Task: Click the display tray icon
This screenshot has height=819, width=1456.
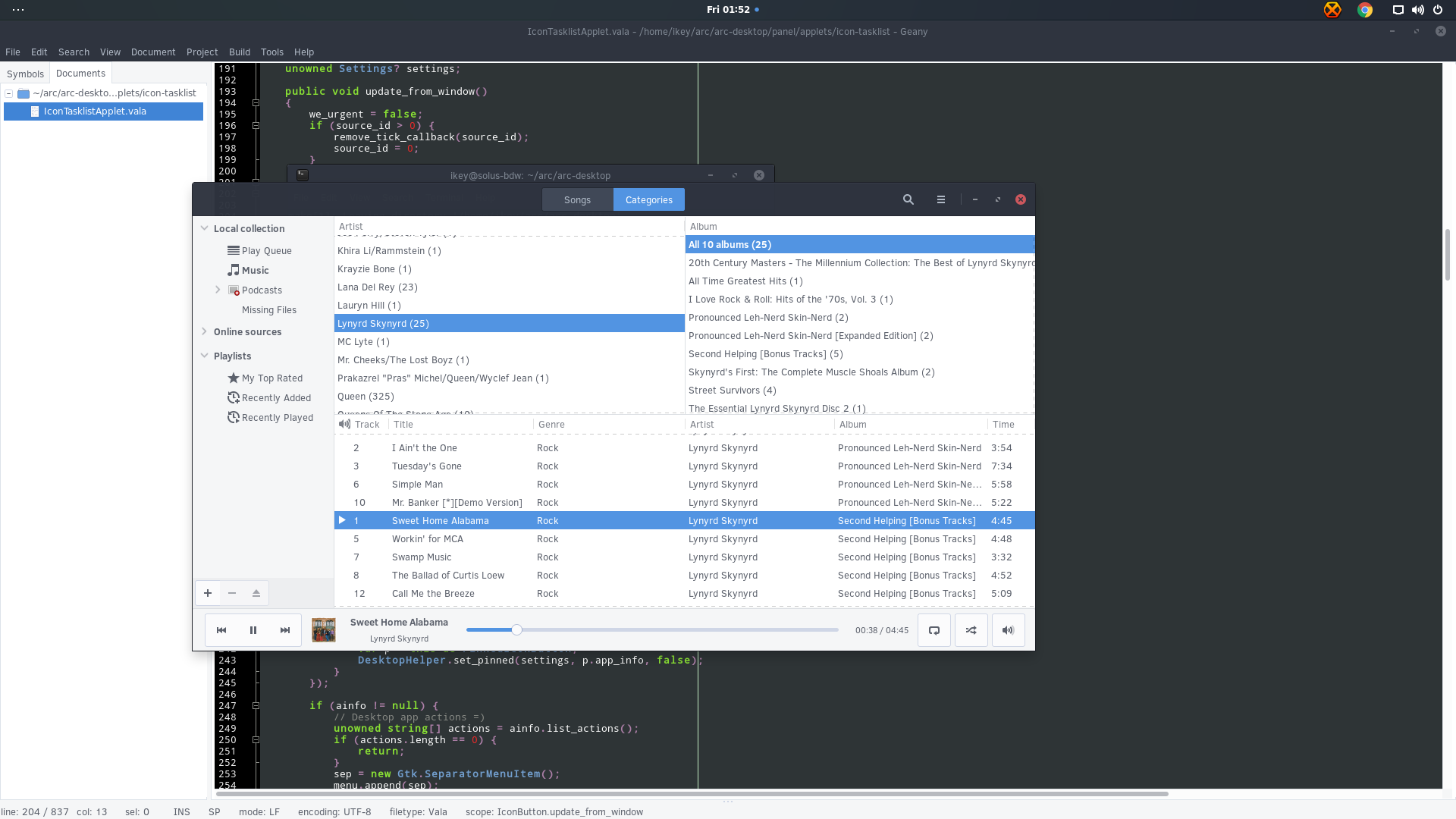Action: (1398, 10)
